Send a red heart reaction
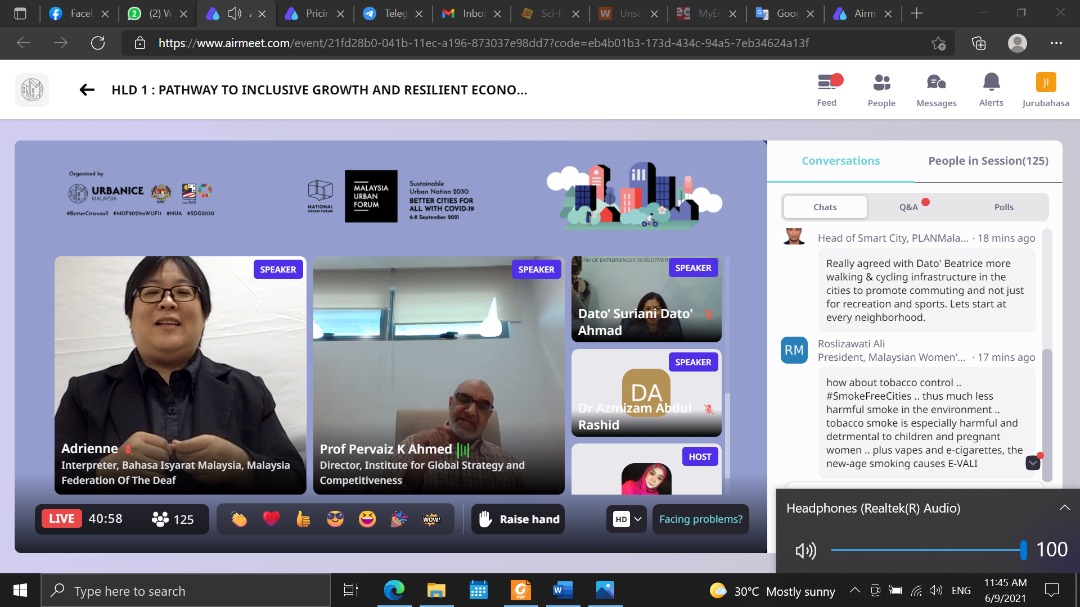 click(271, 519)
